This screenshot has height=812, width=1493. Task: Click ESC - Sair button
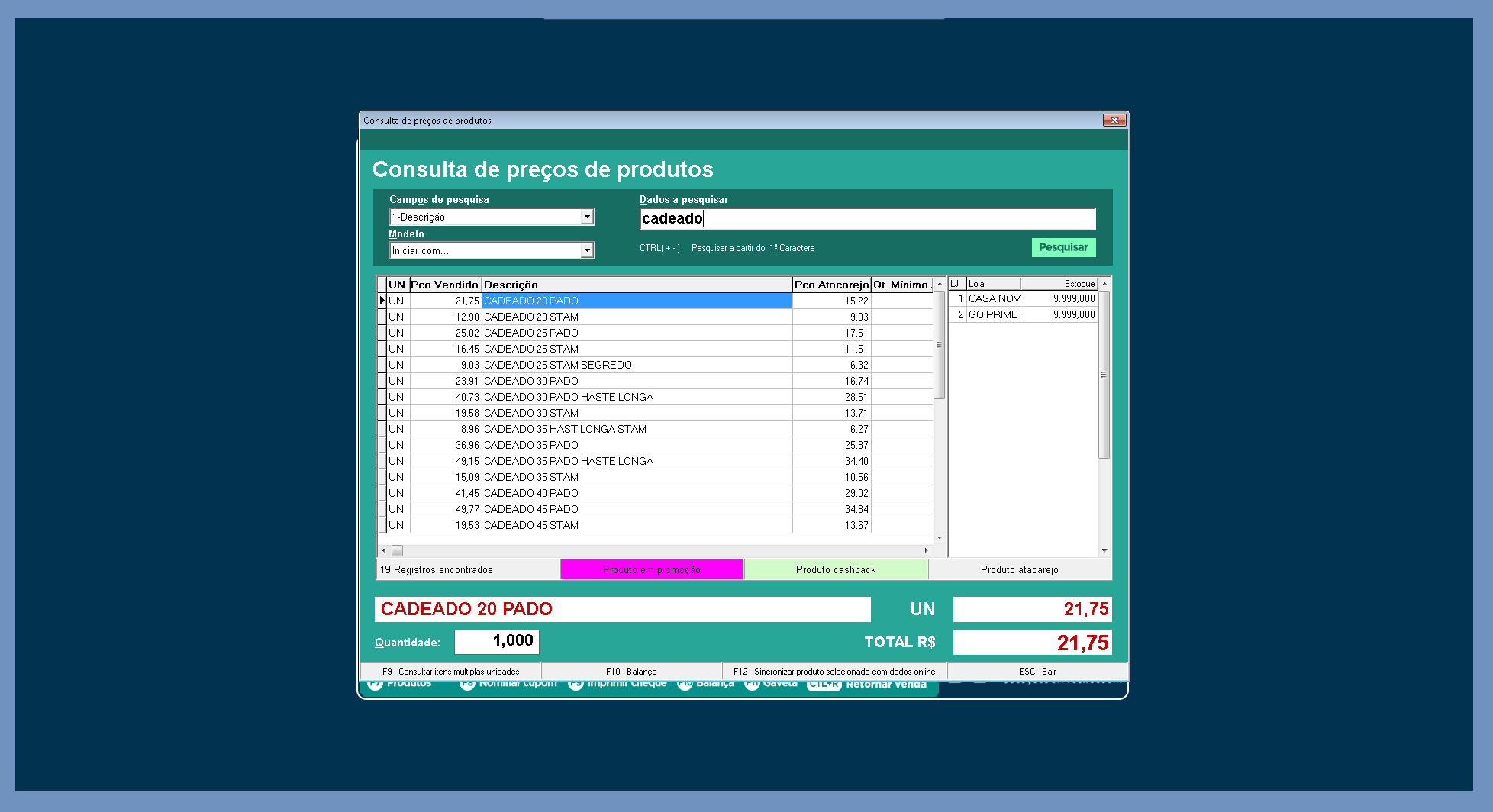(1037, 672)
